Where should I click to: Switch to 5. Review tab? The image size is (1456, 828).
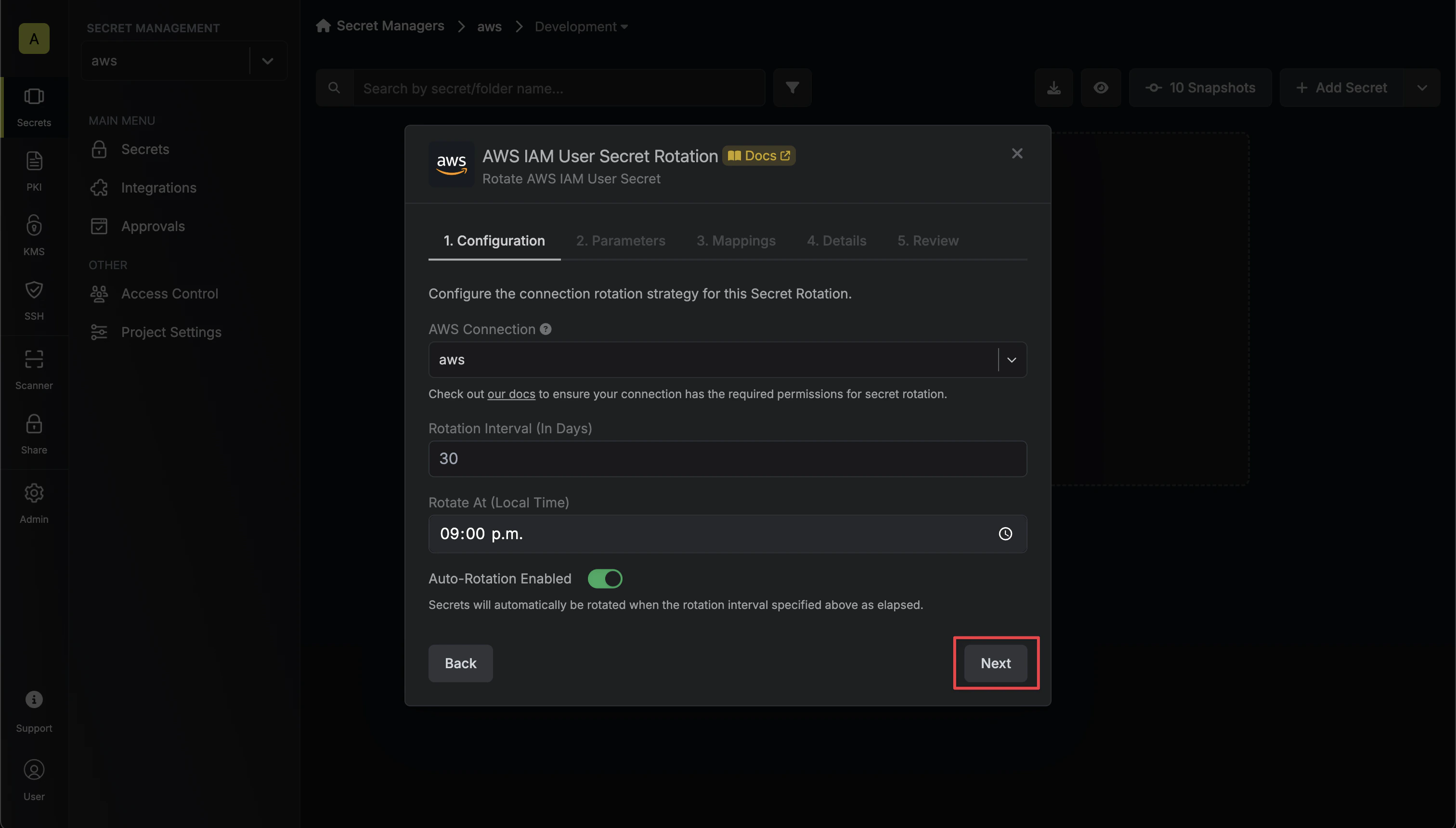click(928, 241)
